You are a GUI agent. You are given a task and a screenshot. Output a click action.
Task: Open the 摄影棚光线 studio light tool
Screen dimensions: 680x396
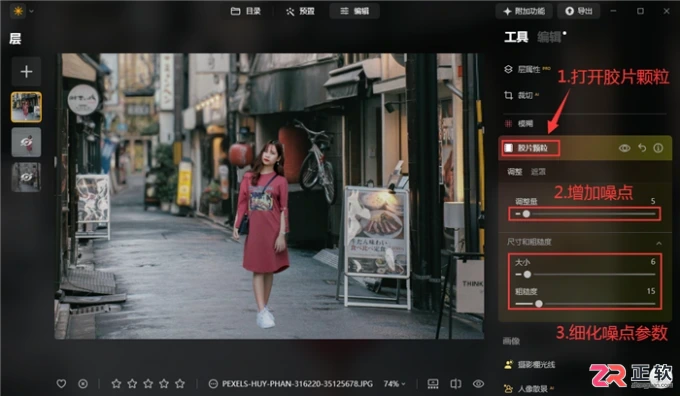[x=529, y=364]
